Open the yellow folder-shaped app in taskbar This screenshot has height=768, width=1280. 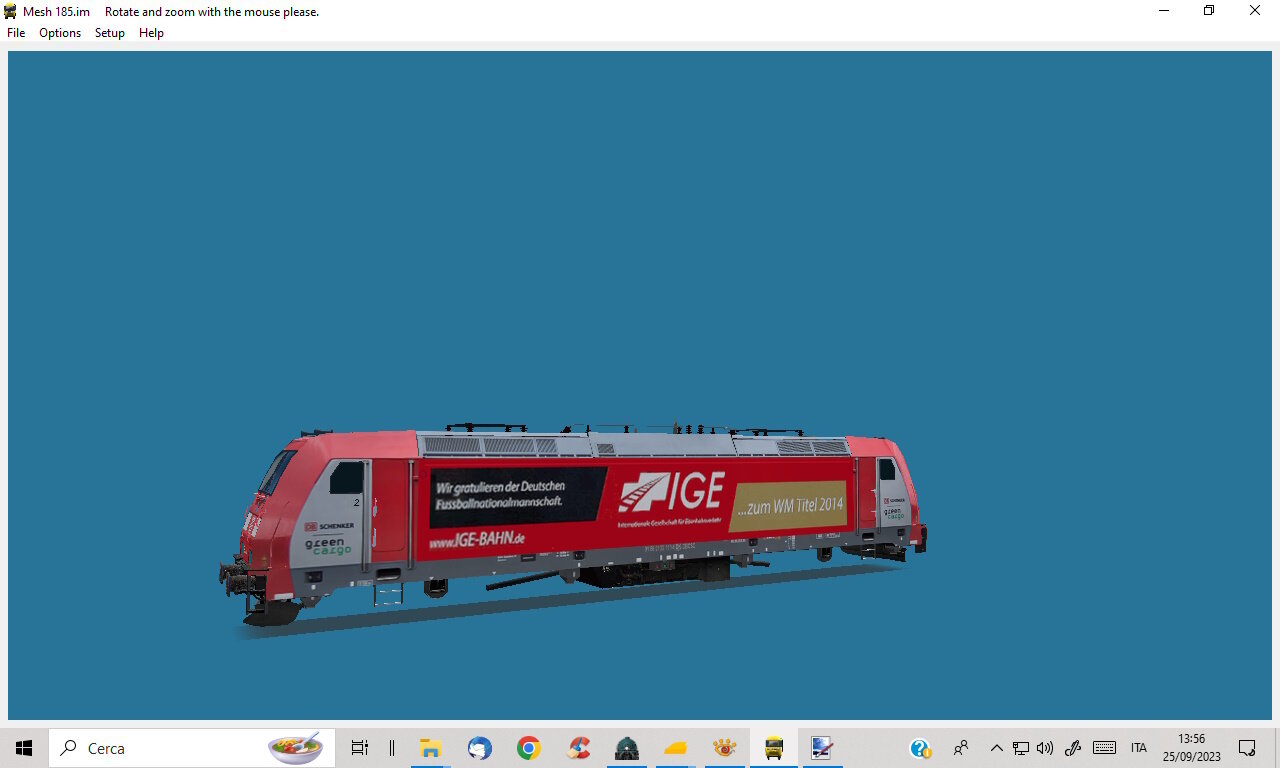click(x=676, y=748)
